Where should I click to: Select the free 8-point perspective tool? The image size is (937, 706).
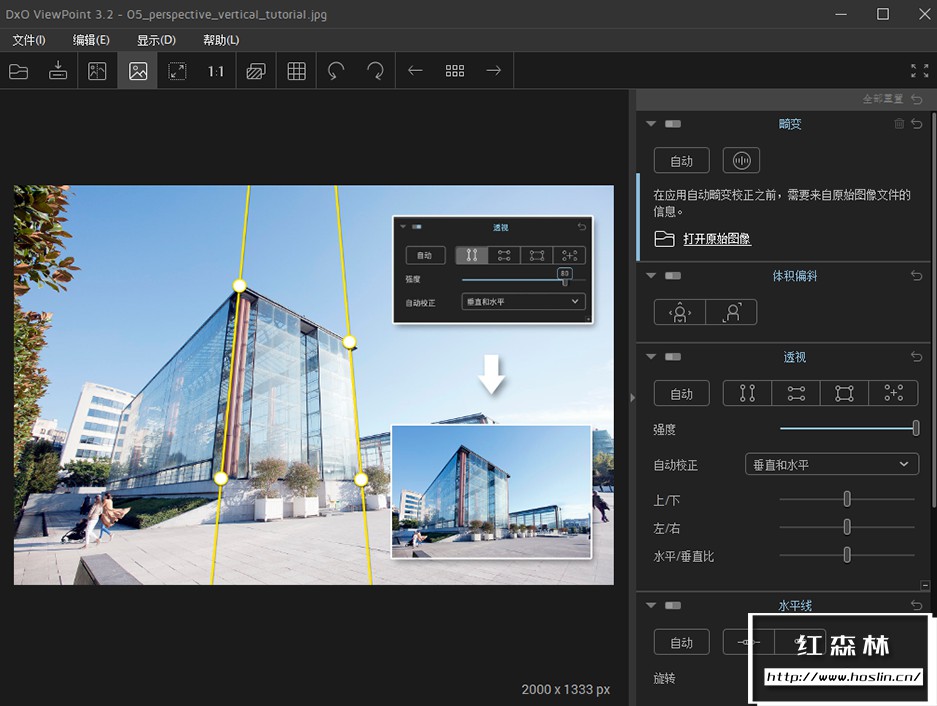coord(893,393)
